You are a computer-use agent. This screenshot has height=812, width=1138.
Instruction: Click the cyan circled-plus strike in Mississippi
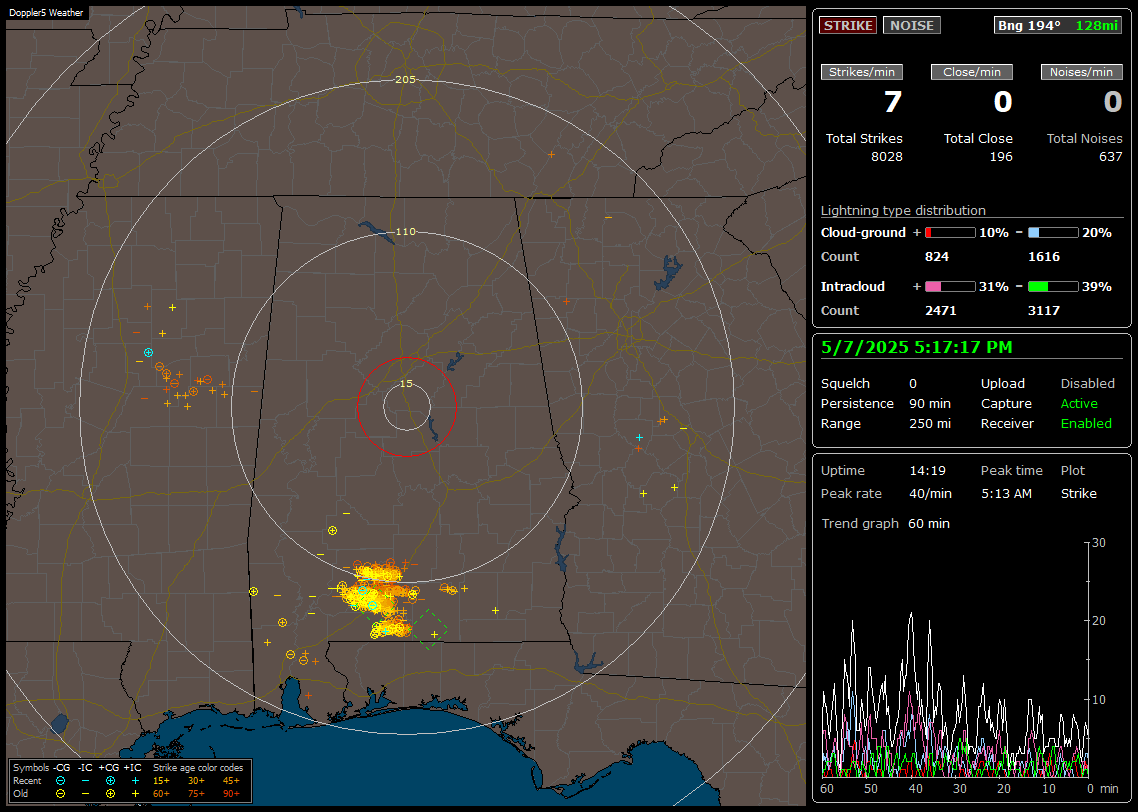click(x=149, y=353)
